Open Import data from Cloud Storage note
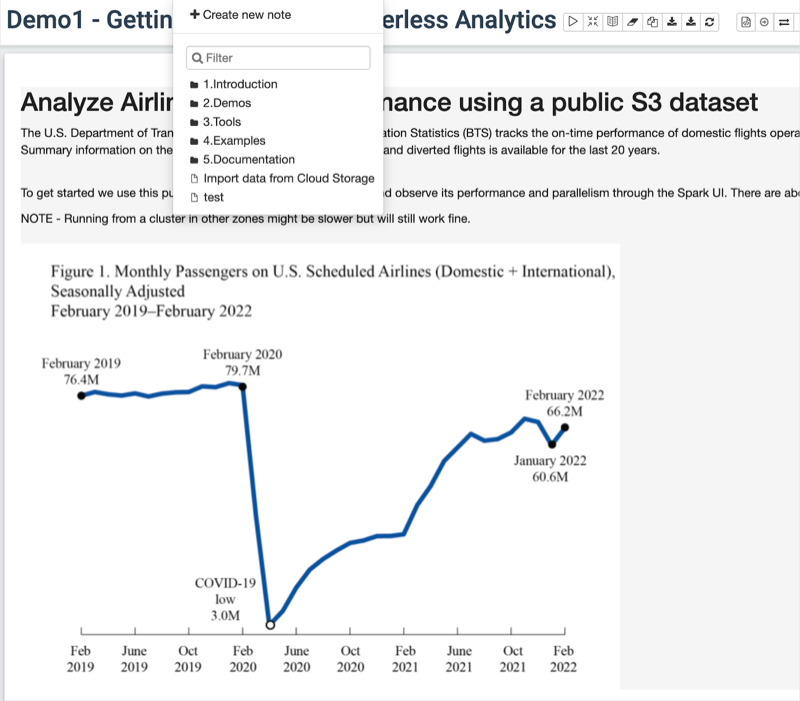The image size is (800, 701). tap(288, 178)
